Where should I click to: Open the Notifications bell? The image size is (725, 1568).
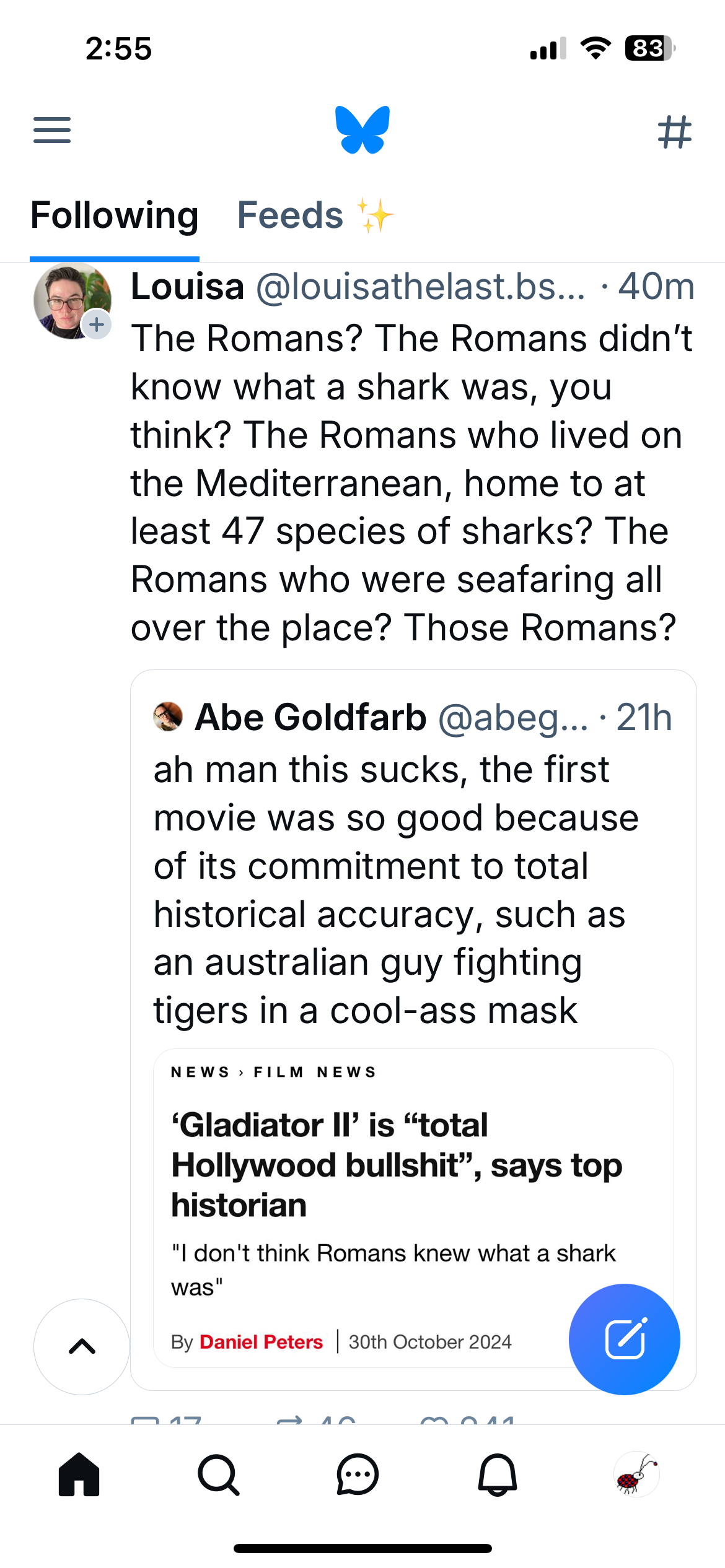click(497, 1474)
